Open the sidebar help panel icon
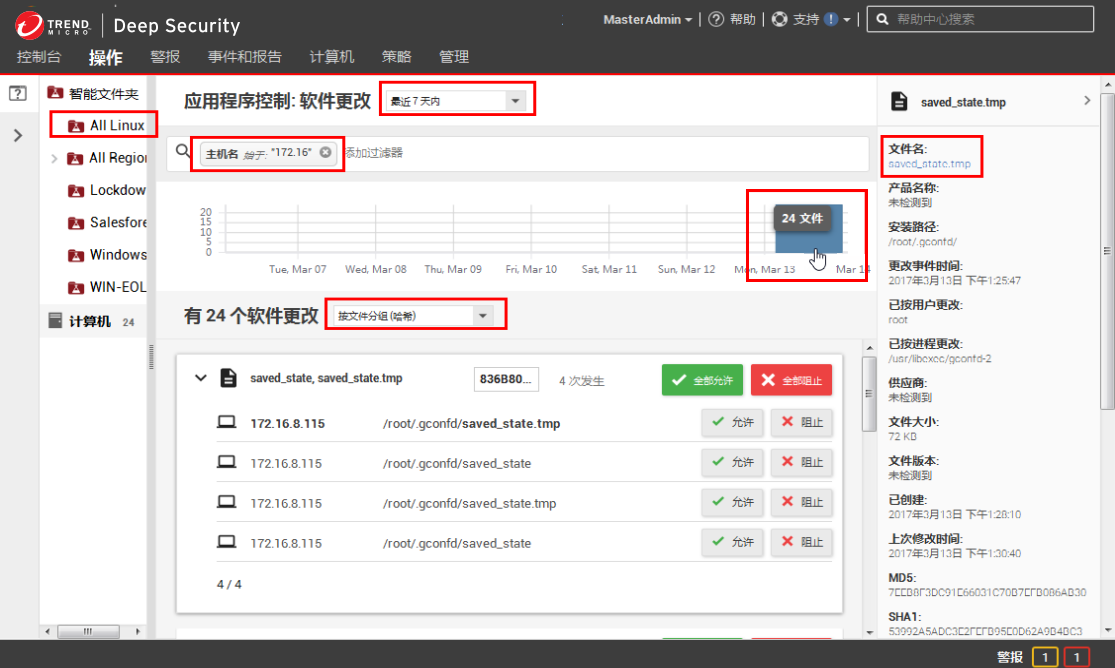1115x668 pixels. [x=17, y=93]
